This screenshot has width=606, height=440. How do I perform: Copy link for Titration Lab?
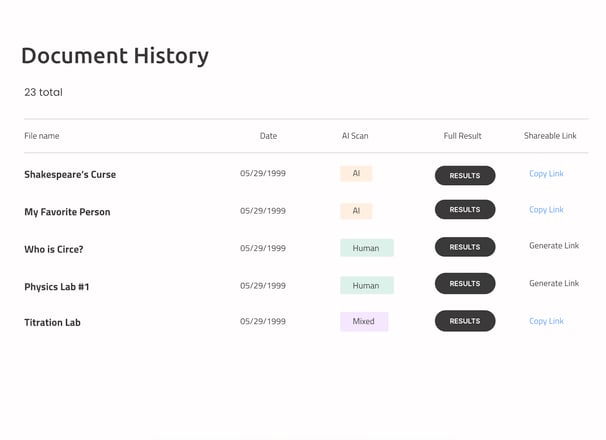tap(546, 321)
